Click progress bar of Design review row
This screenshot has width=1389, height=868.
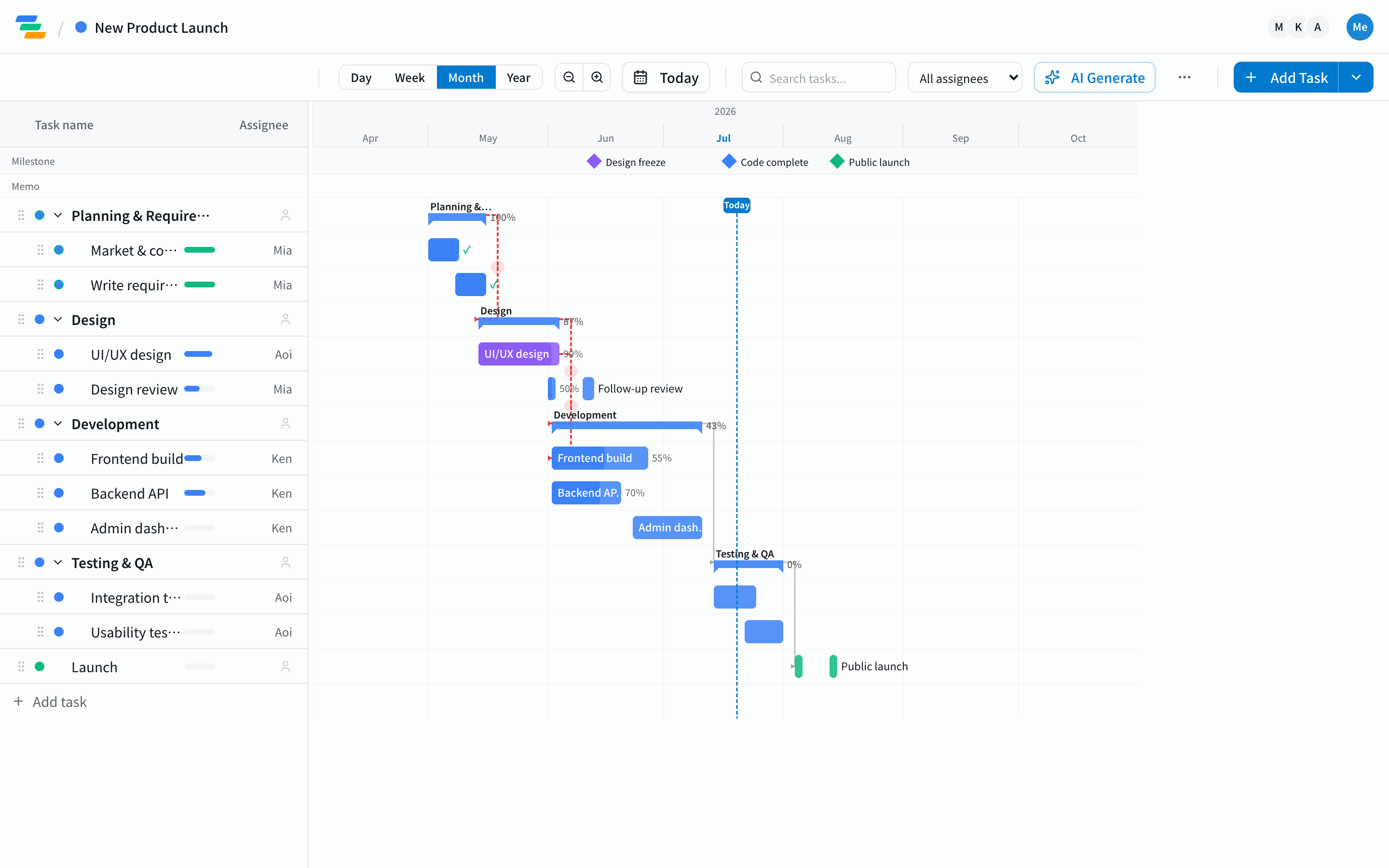coord(199,389)
